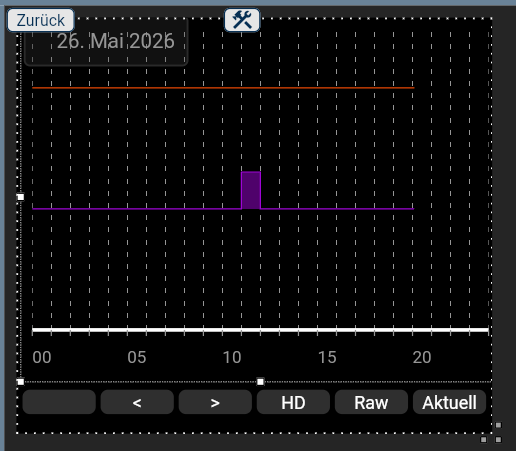Click the previous day arrow button
This screenshot has height=451, width=516.
137,402
